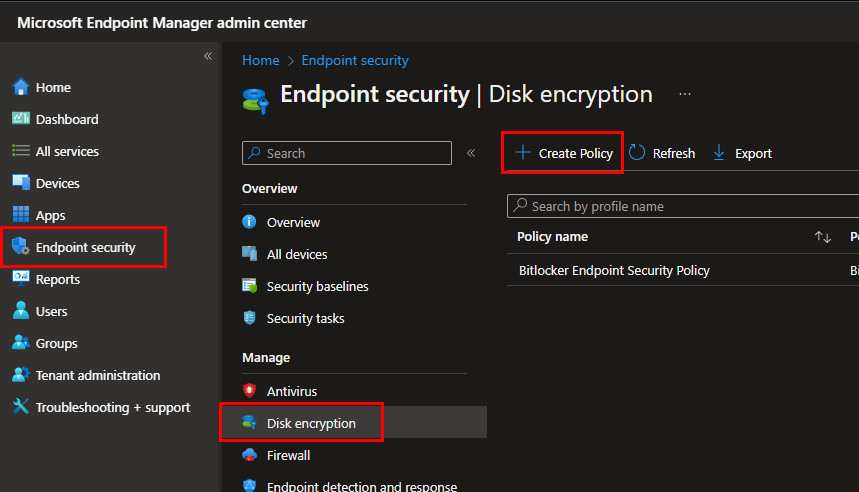The height and width of the screenshot is (492, 859).
Task: Export the policy list
Action: click(742, 153)
